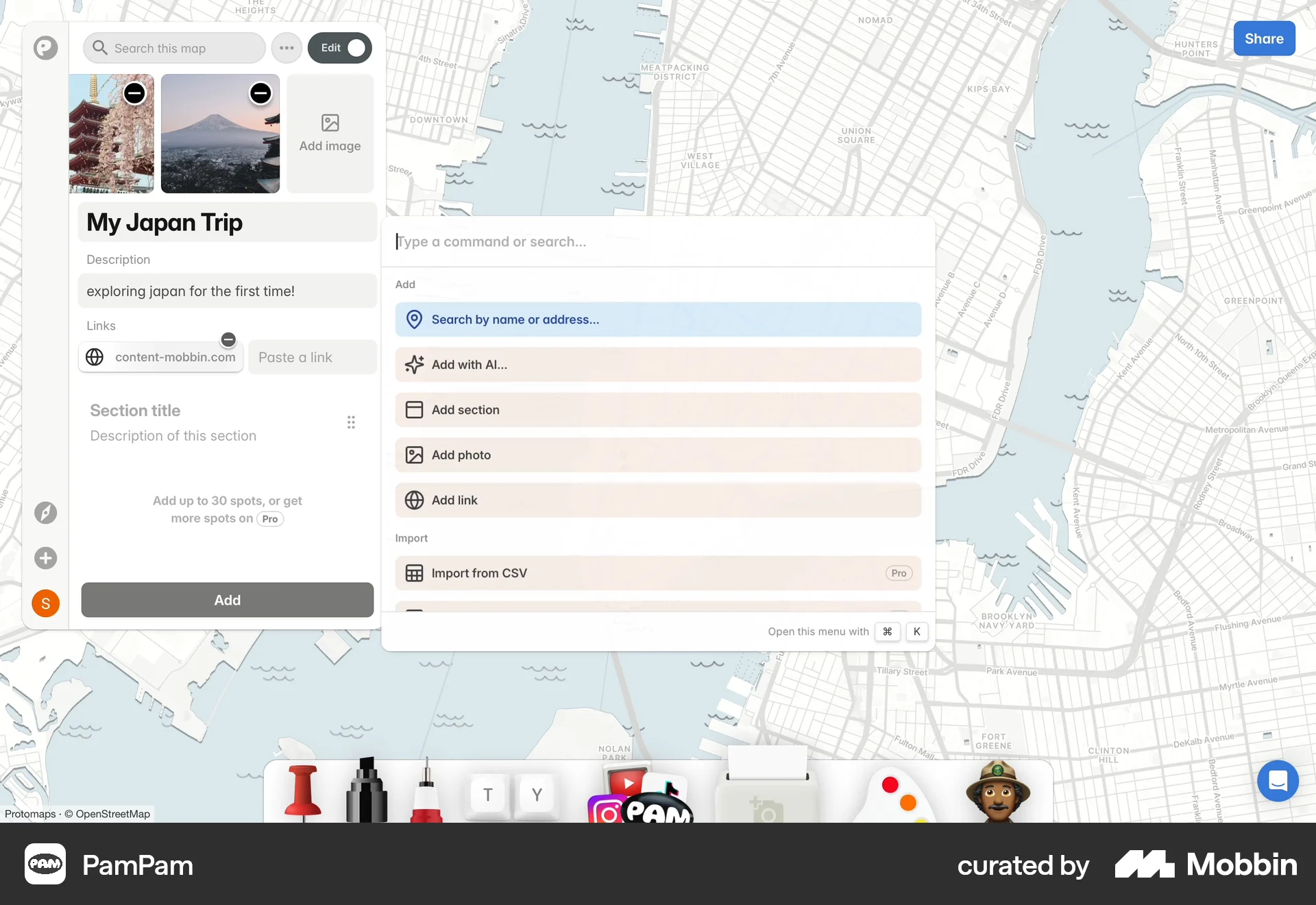Remove the Mount Fuji photo with its minus button
The width and height of the screenshot is (1316, 905).
pyautogui.click(x=260, y=93)
